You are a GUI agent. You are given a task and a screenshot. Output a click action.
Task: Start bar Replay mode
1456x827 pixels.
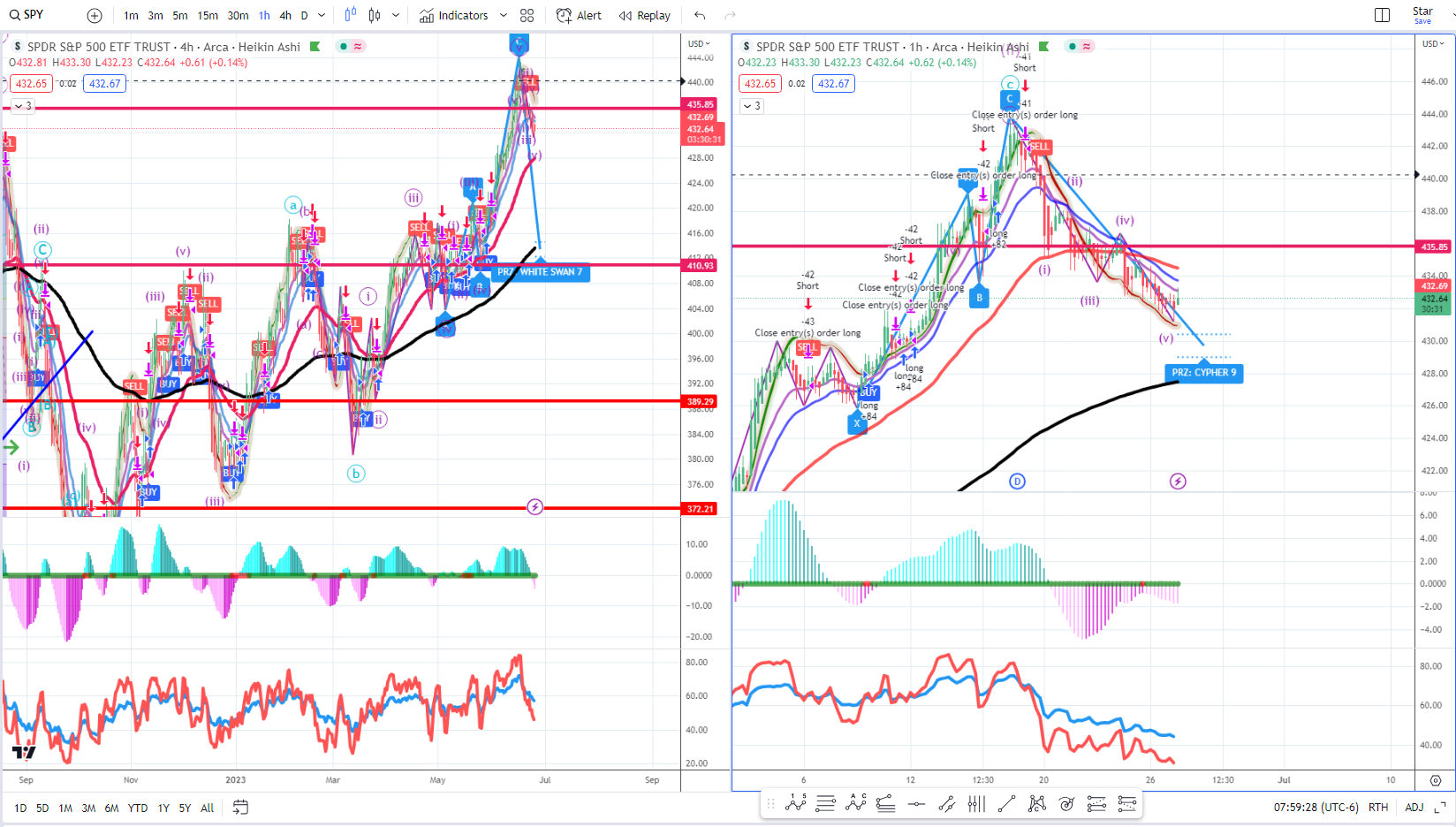pyautogui.click(x=645, y=15)
